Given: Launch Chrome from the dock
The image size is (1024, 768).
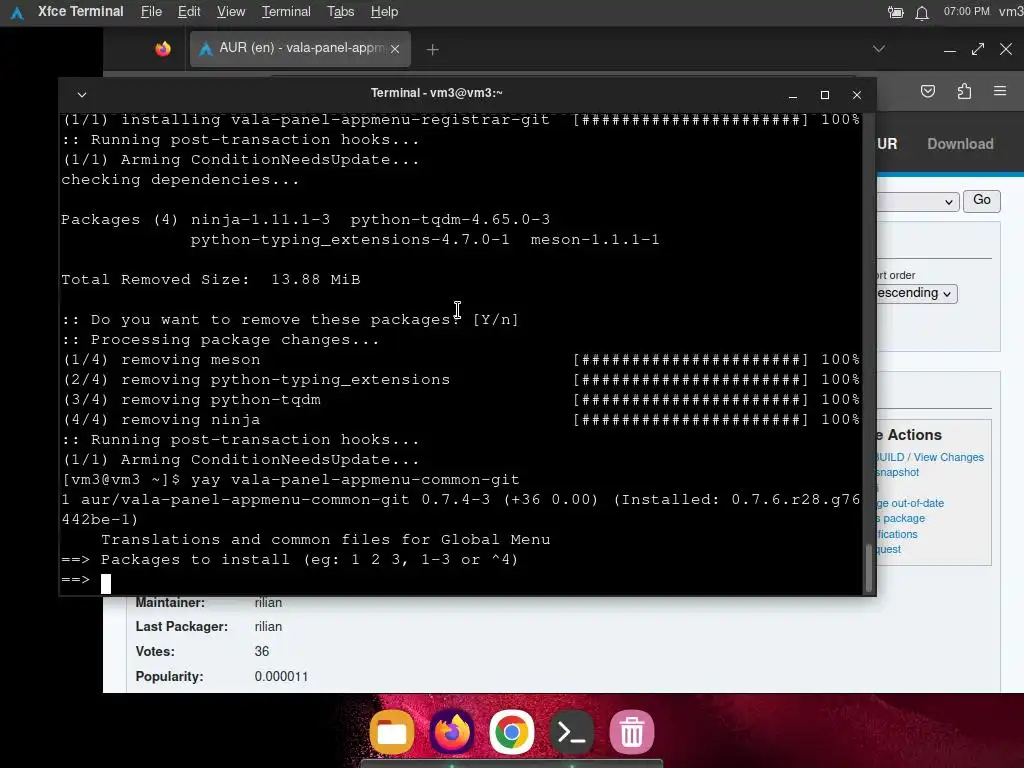Looking at the screenshot, I should pos(511,732).
